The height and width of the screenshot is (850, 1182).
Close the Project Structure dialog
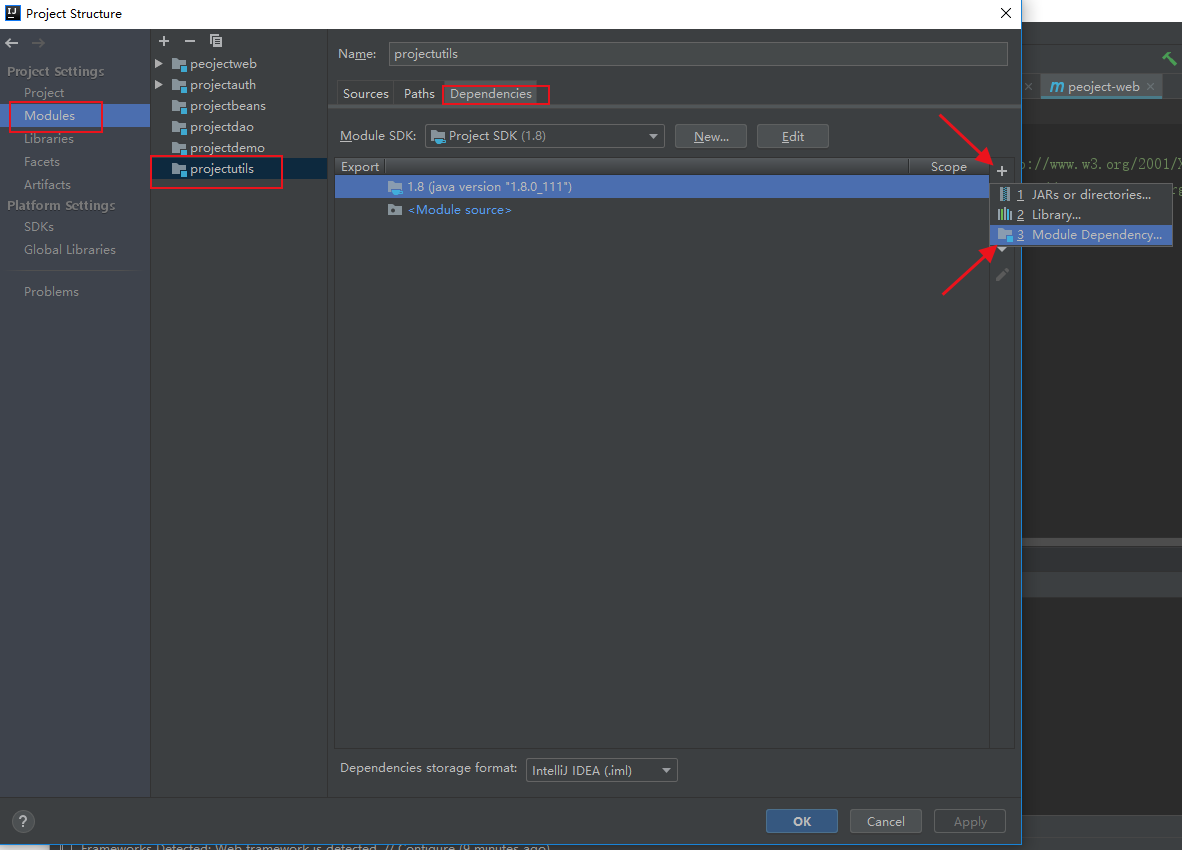[1006, 13]
